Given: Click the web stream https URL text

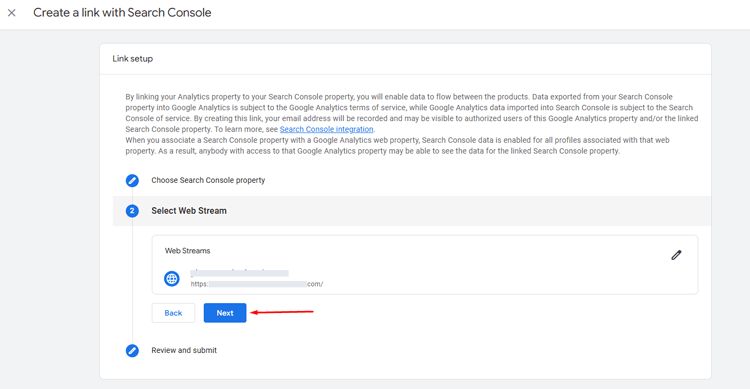Looking at the screenshot, I should pyautogui.click(x=257, y=284).
